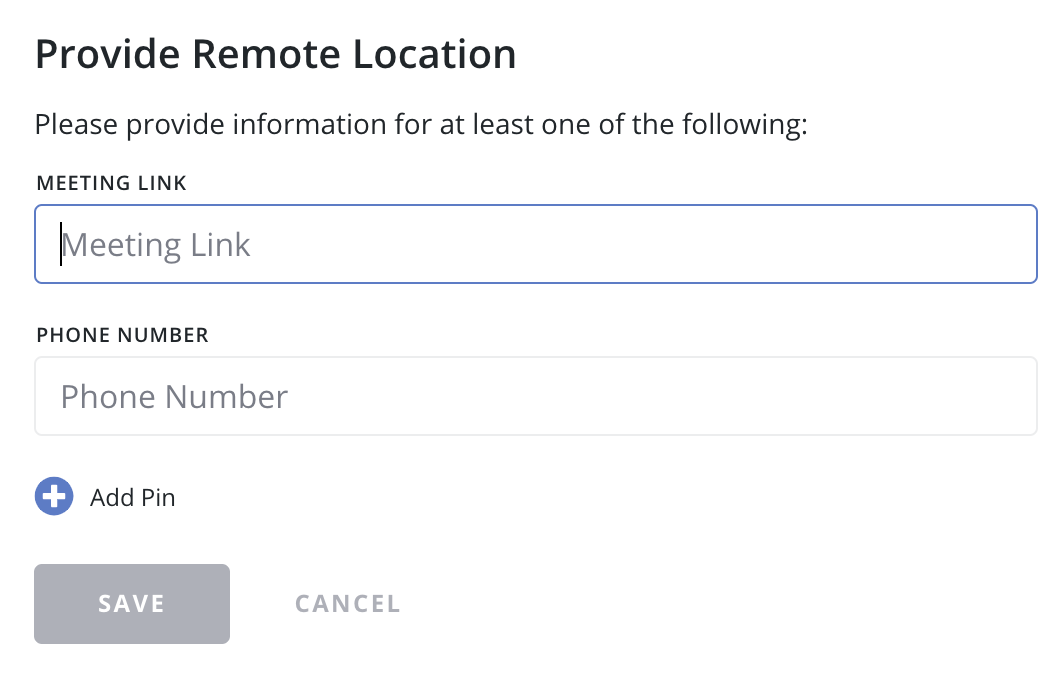The image size is (1060, 684).
Task: Select the Add Pin text label
Action: (132, 497)
